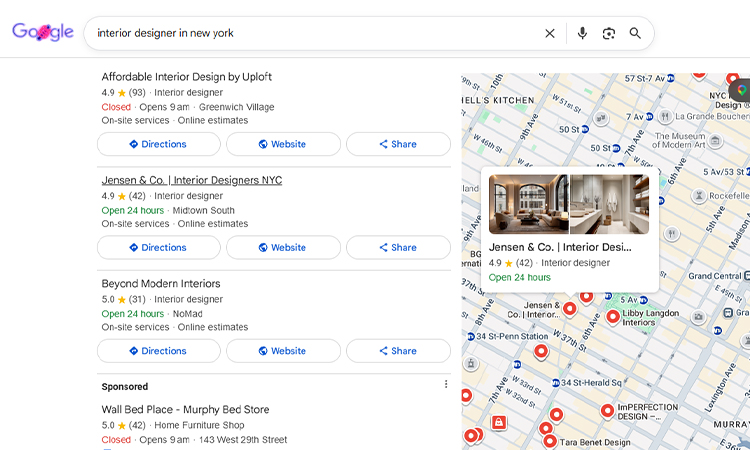Share Beyond Modern Interiors listing

pyautogui.click(x=398, y=351)
